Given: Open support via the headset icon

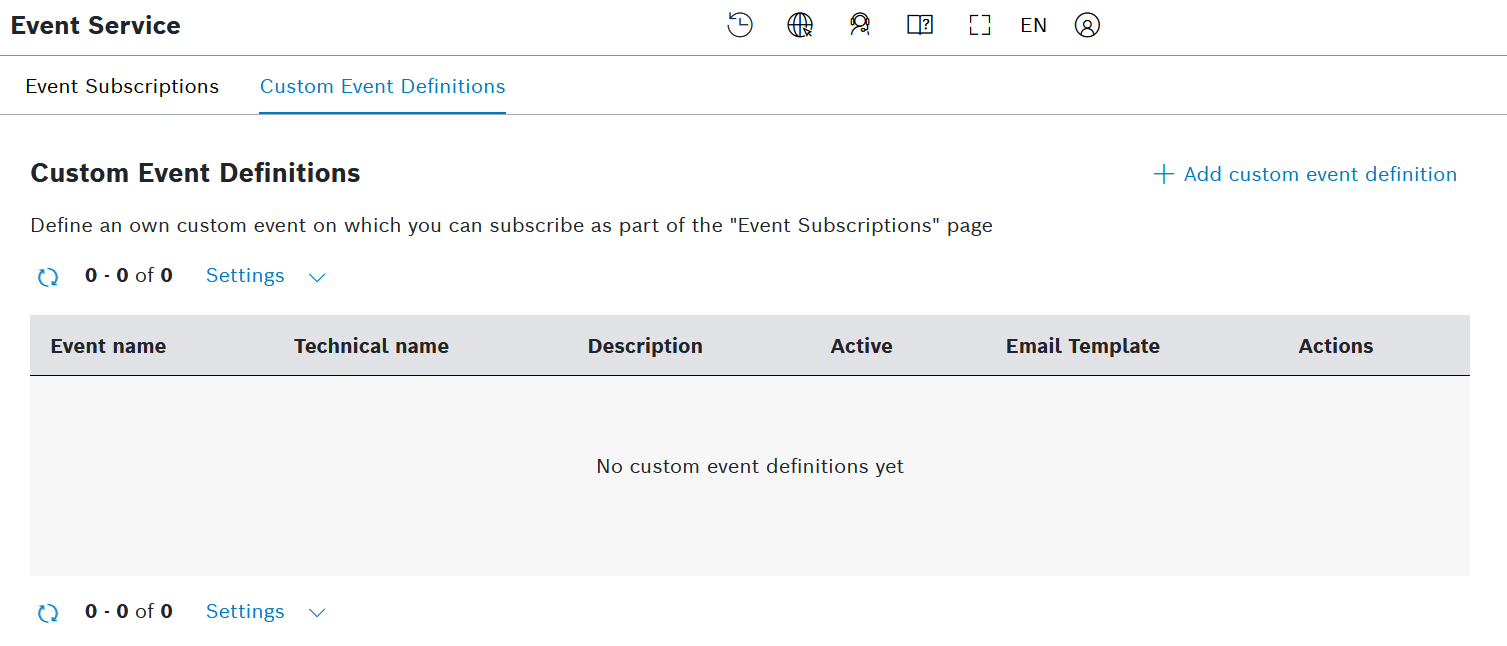Looking at the screenshot, I should 859,25.
